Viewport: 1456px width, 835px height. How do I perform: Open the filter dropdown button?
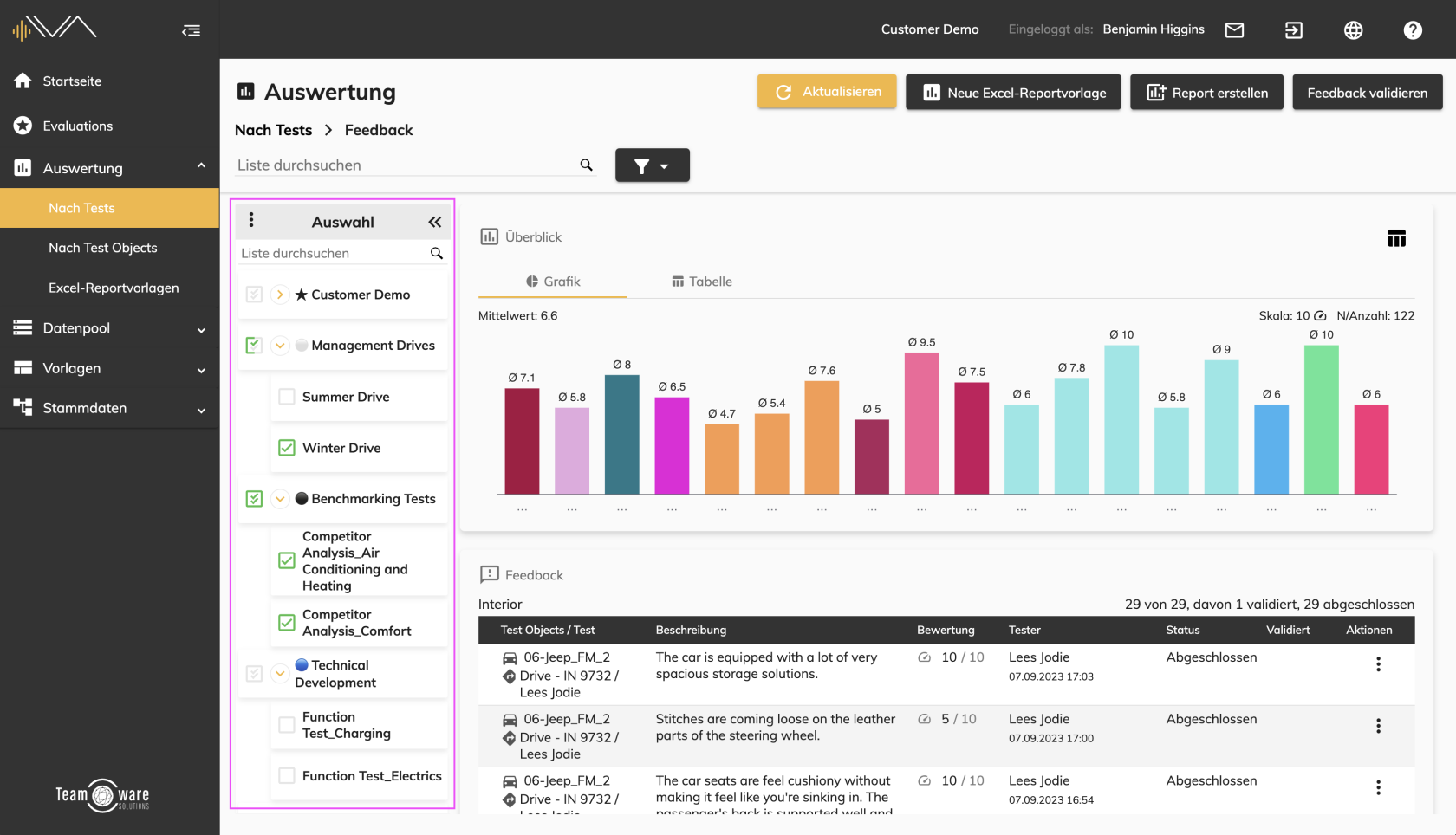[x=653, y=165]
